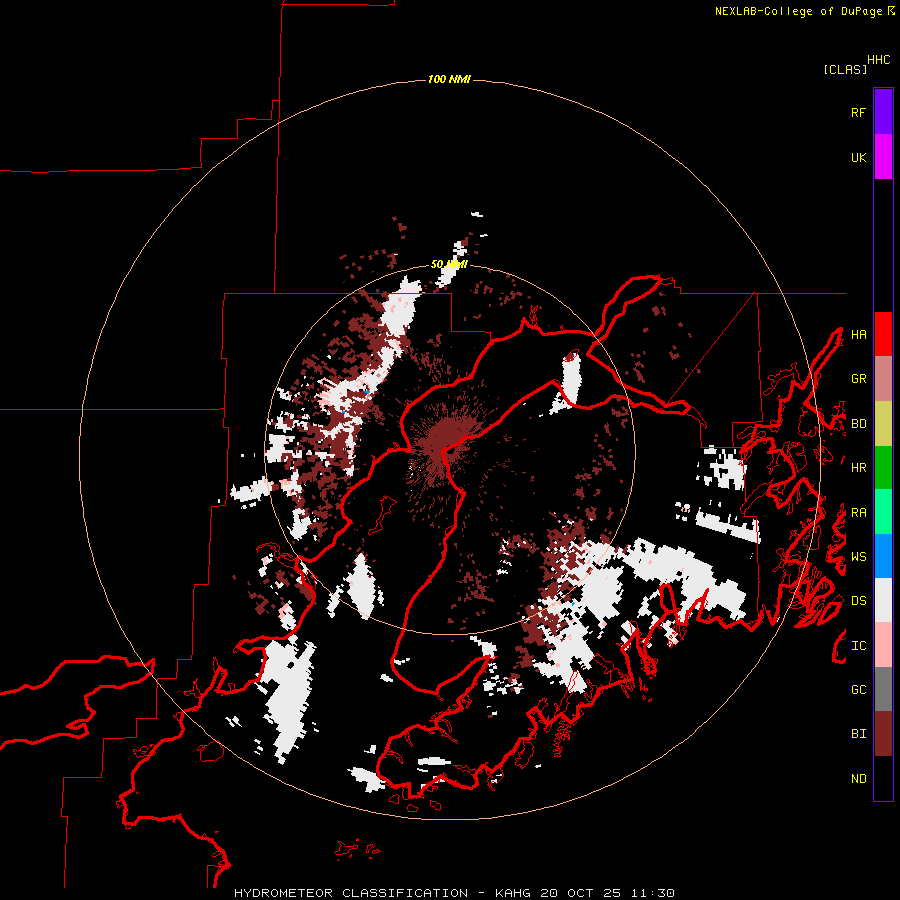Select the BD yellow legend block
The height and width of the screenshot is (900, 900).
pyautogui.click(x=883, y=424)
